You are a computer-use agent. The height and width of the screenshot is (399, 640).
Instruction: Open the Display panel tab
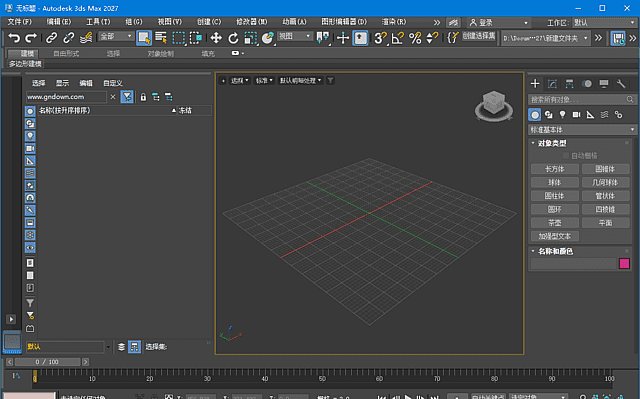(604, 84)
